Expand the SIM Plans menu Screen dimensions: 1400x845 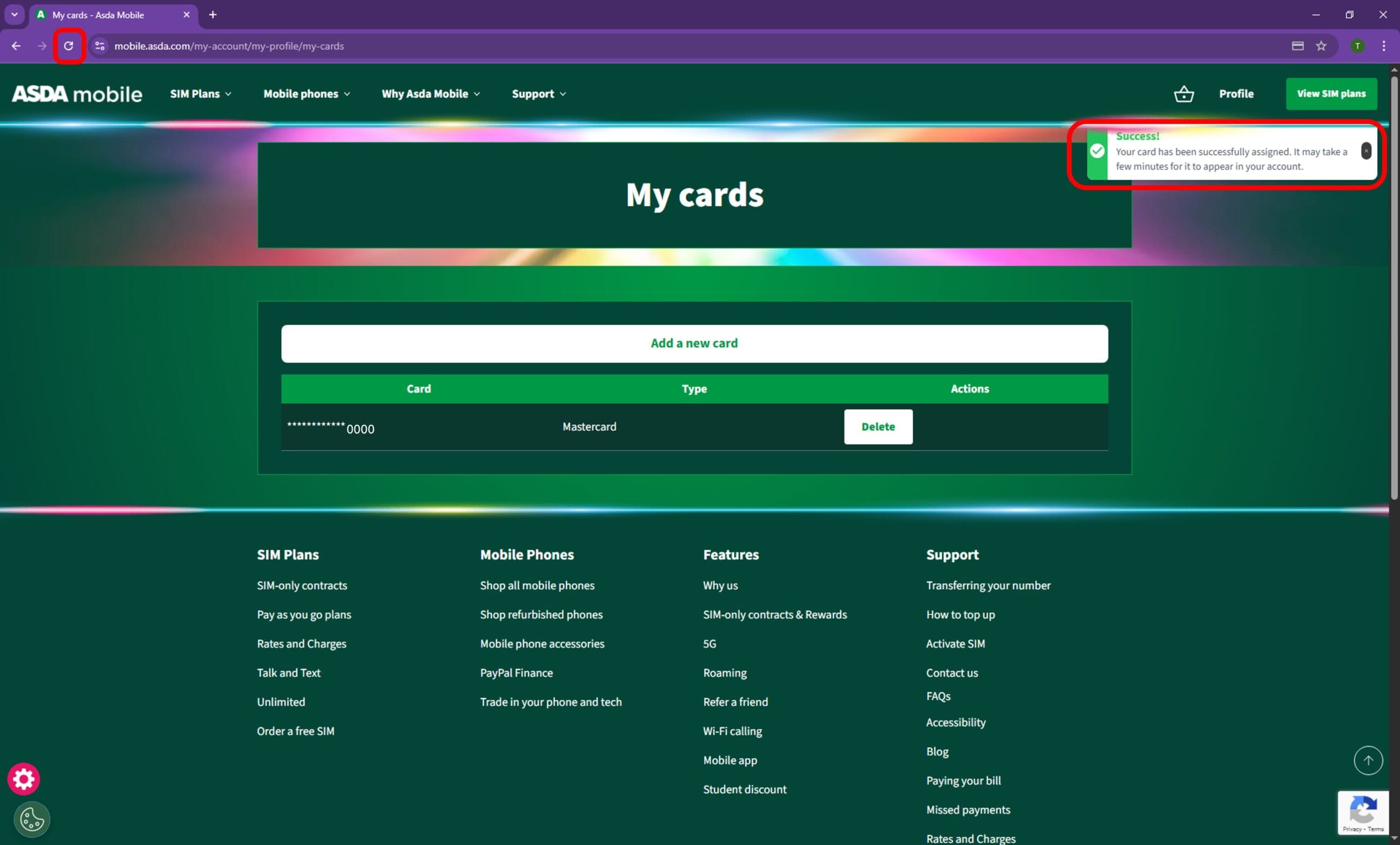coord(201,93)
